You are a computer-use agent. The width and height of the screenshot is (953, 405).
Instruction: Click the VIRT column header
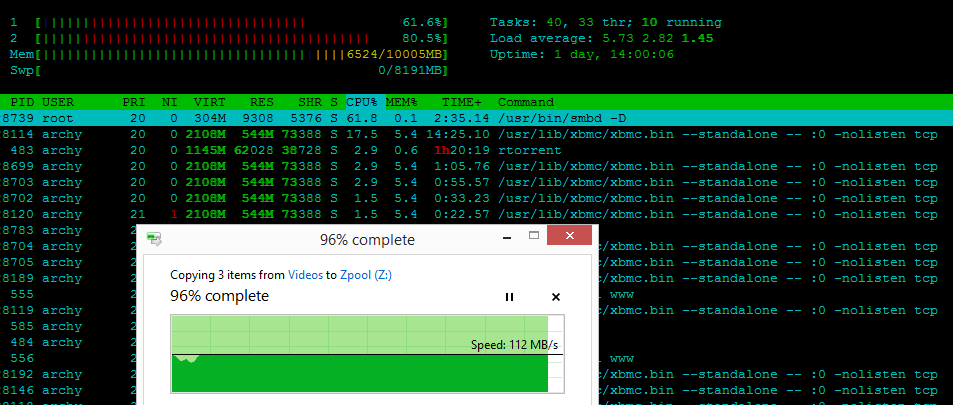tap(208, 102)
